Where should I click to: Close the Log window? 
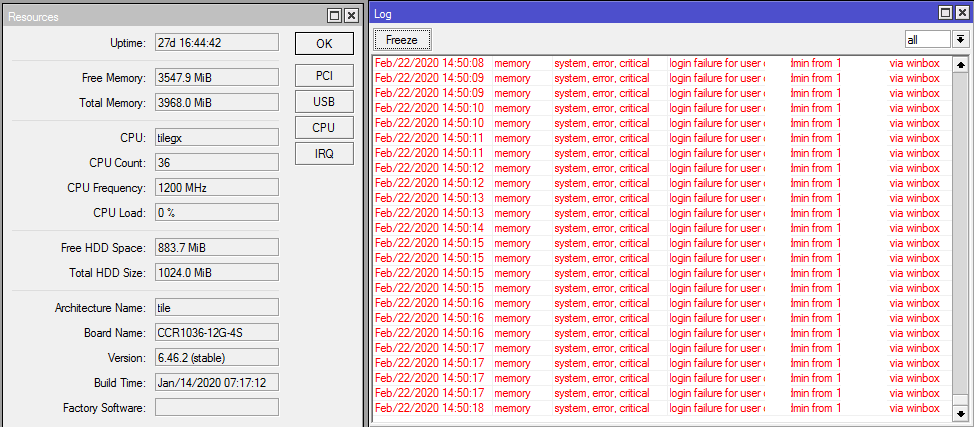(962, 12)
